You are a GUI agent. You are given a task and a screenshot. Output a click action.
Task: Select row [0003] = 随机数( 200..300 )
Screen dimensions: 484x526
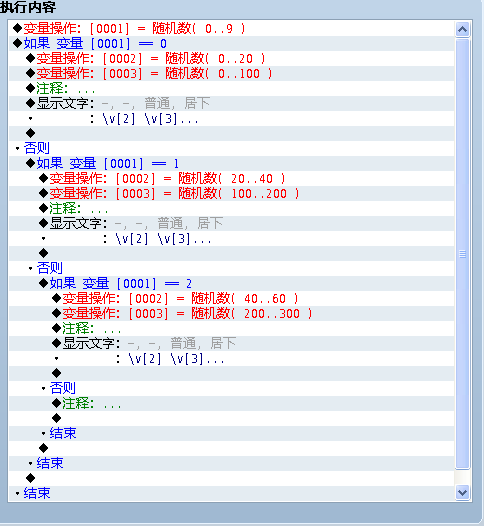pyautogui.click(x=231, y=314)
